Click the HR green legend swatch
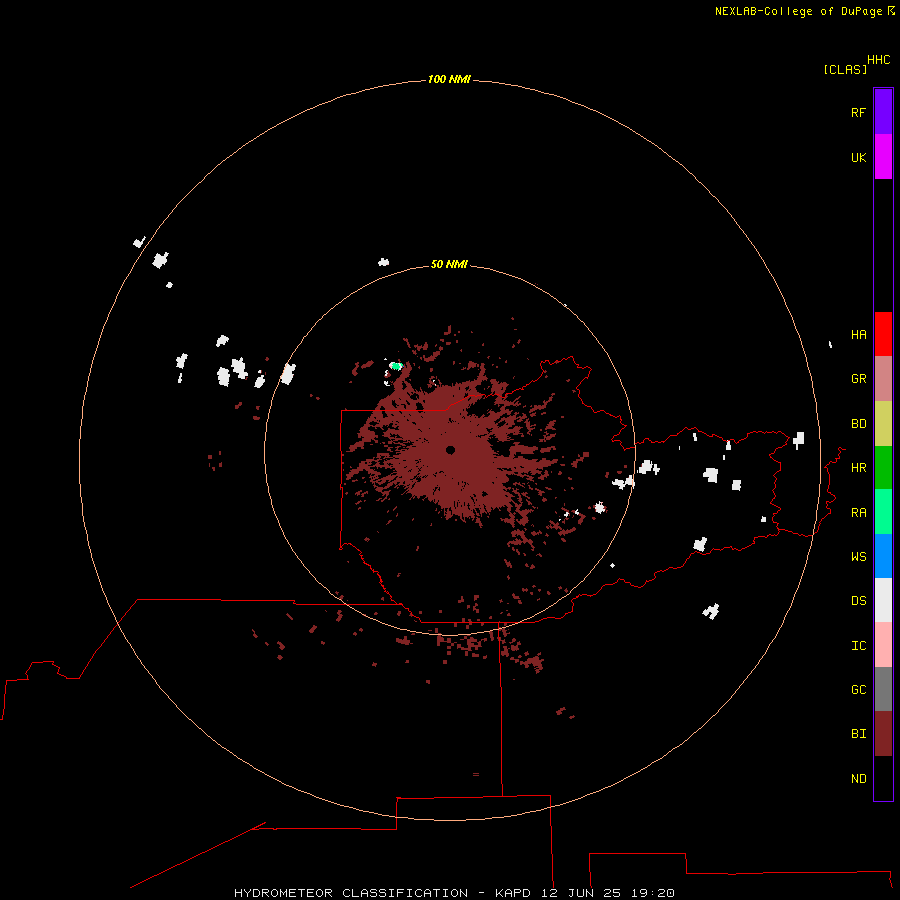This screenshot has height=900, width=900. point(883,468)
